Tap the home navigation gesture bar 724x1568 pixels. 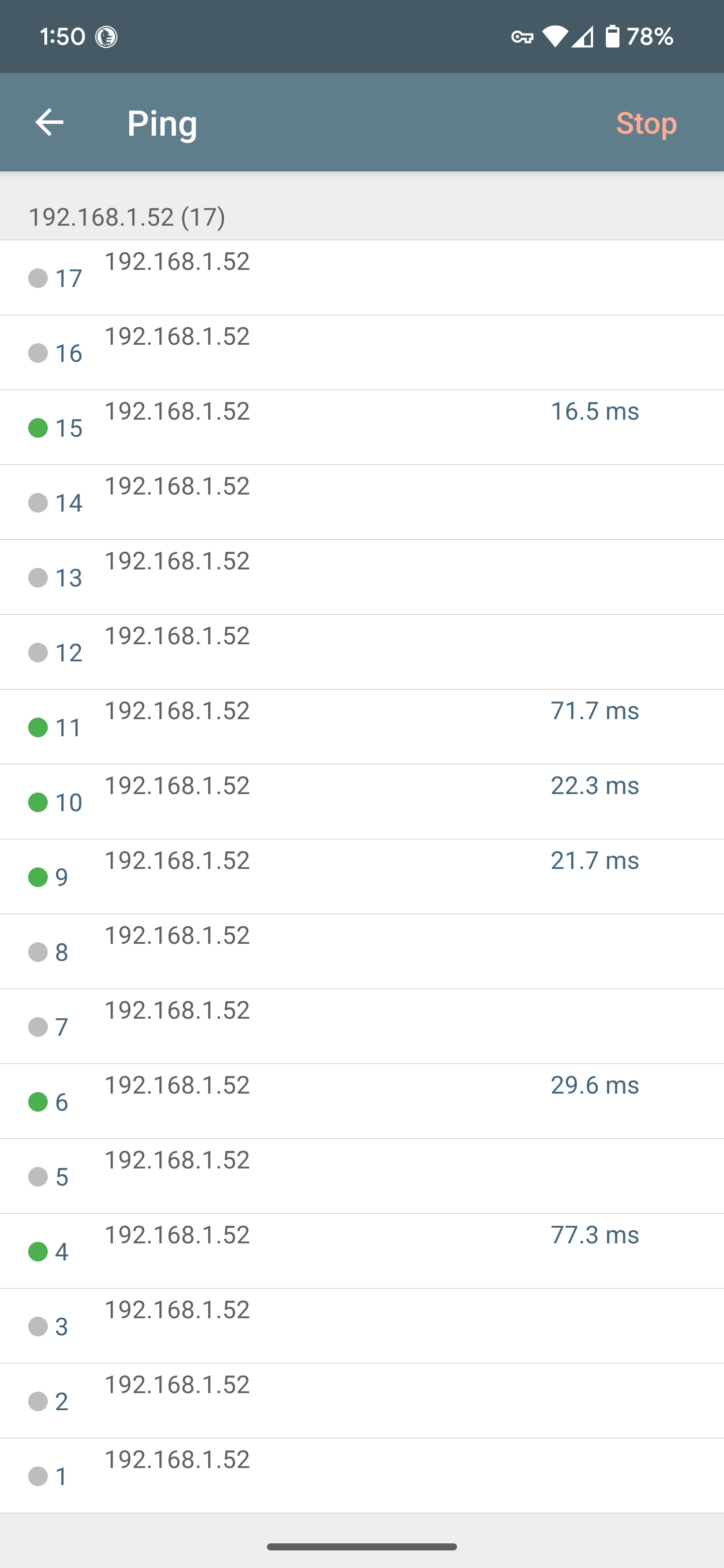point(361,1547)
